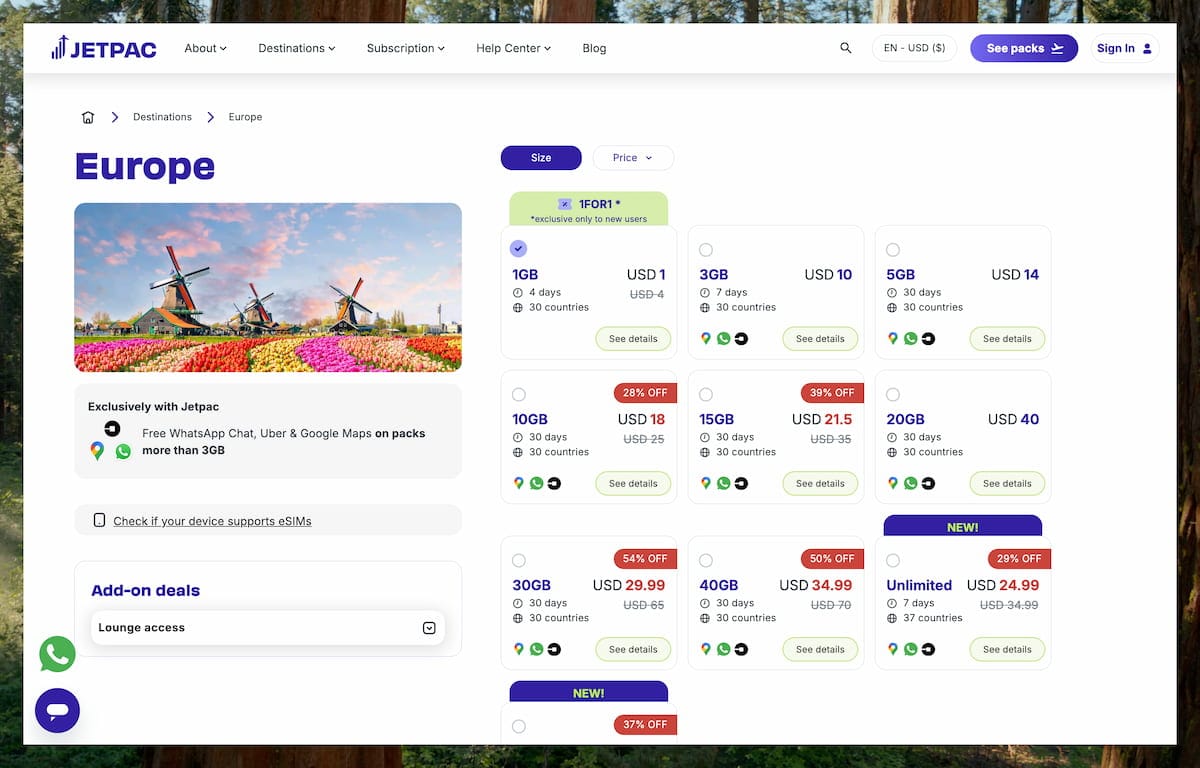Viewport: 1200px width, 768px height.
Task: Click the WhatsApp icon in Exclusively with Jetpac box
Action: click(x=123, y=451)
